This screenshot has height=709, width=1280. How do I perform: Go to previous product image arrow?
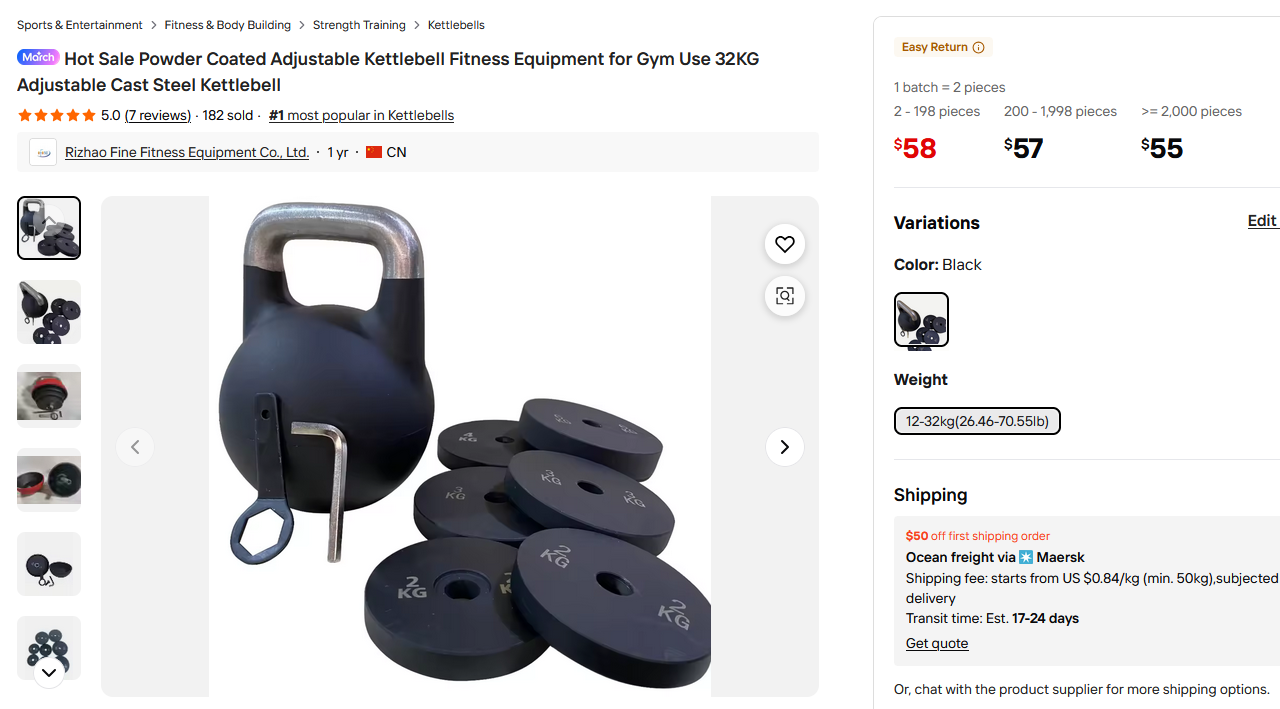tap(135, 447)
